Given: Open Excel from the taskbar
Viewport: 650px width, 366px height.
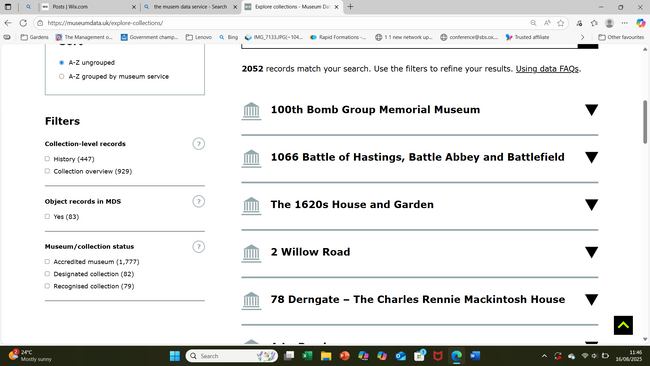Looking at the screenshot, I should point(307,356).
